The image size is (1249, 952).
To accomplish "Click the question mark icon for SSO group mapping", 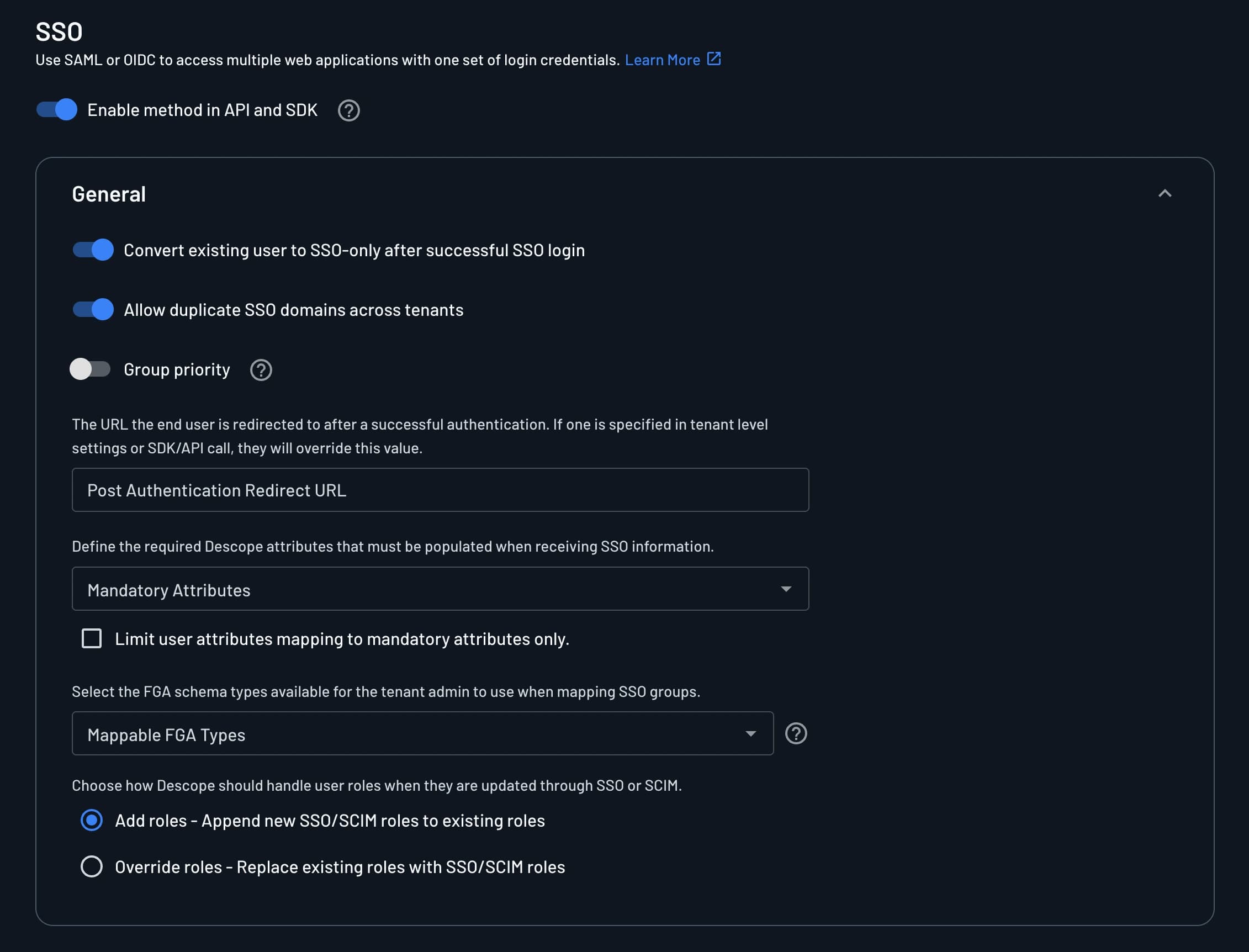I will click(x=796, y=733).
